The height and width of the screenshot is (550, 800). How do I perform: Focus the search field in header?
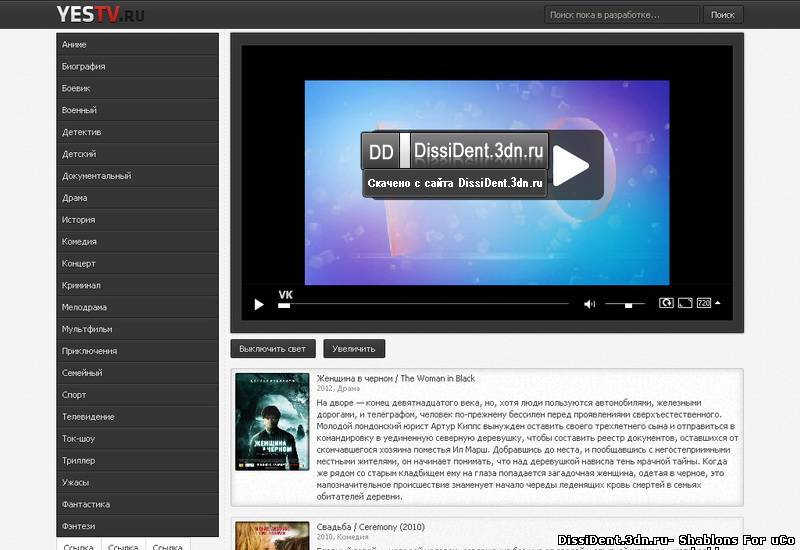(621, 15)
